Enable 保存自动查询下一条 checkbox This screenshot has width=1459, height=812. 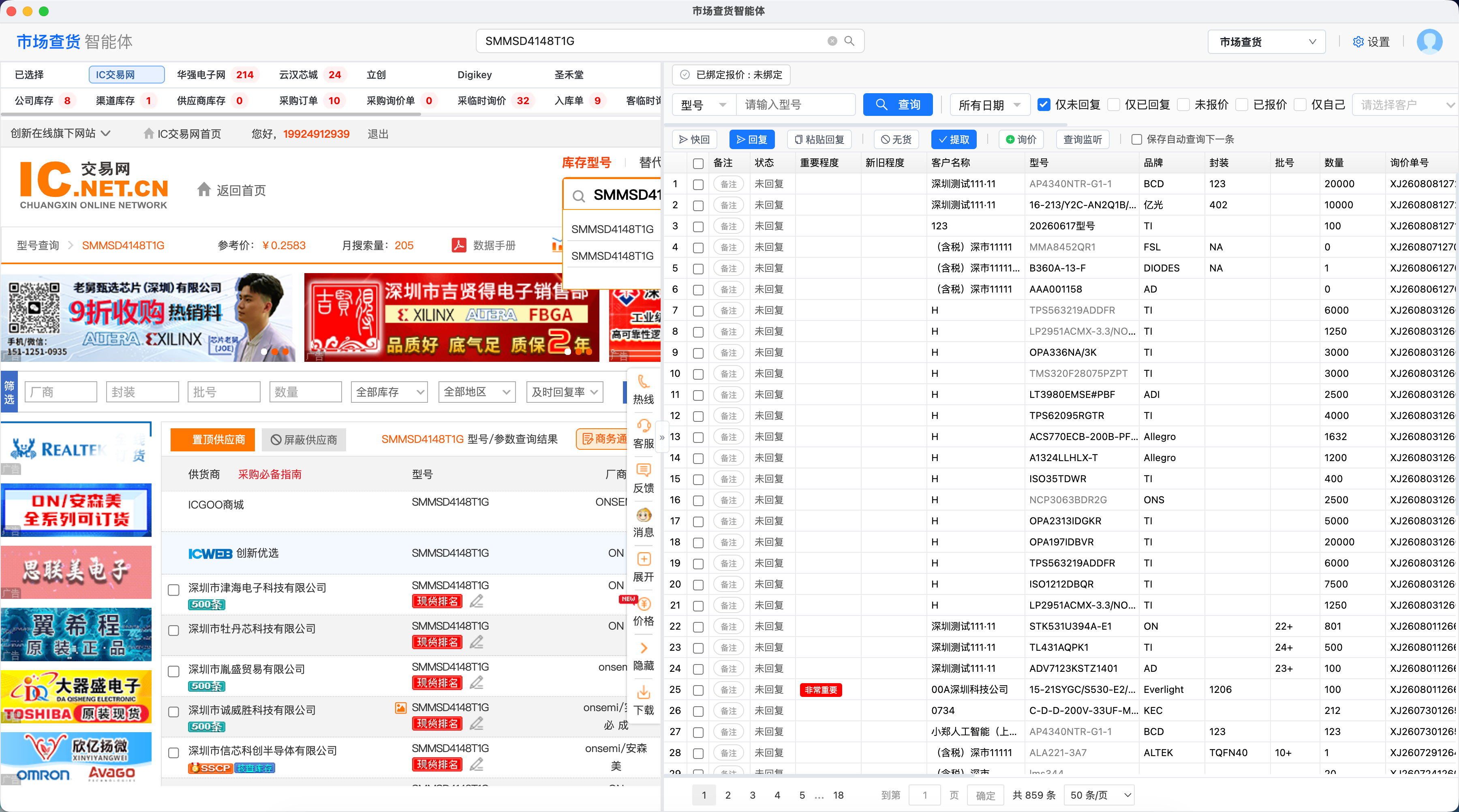[1136, 139]
